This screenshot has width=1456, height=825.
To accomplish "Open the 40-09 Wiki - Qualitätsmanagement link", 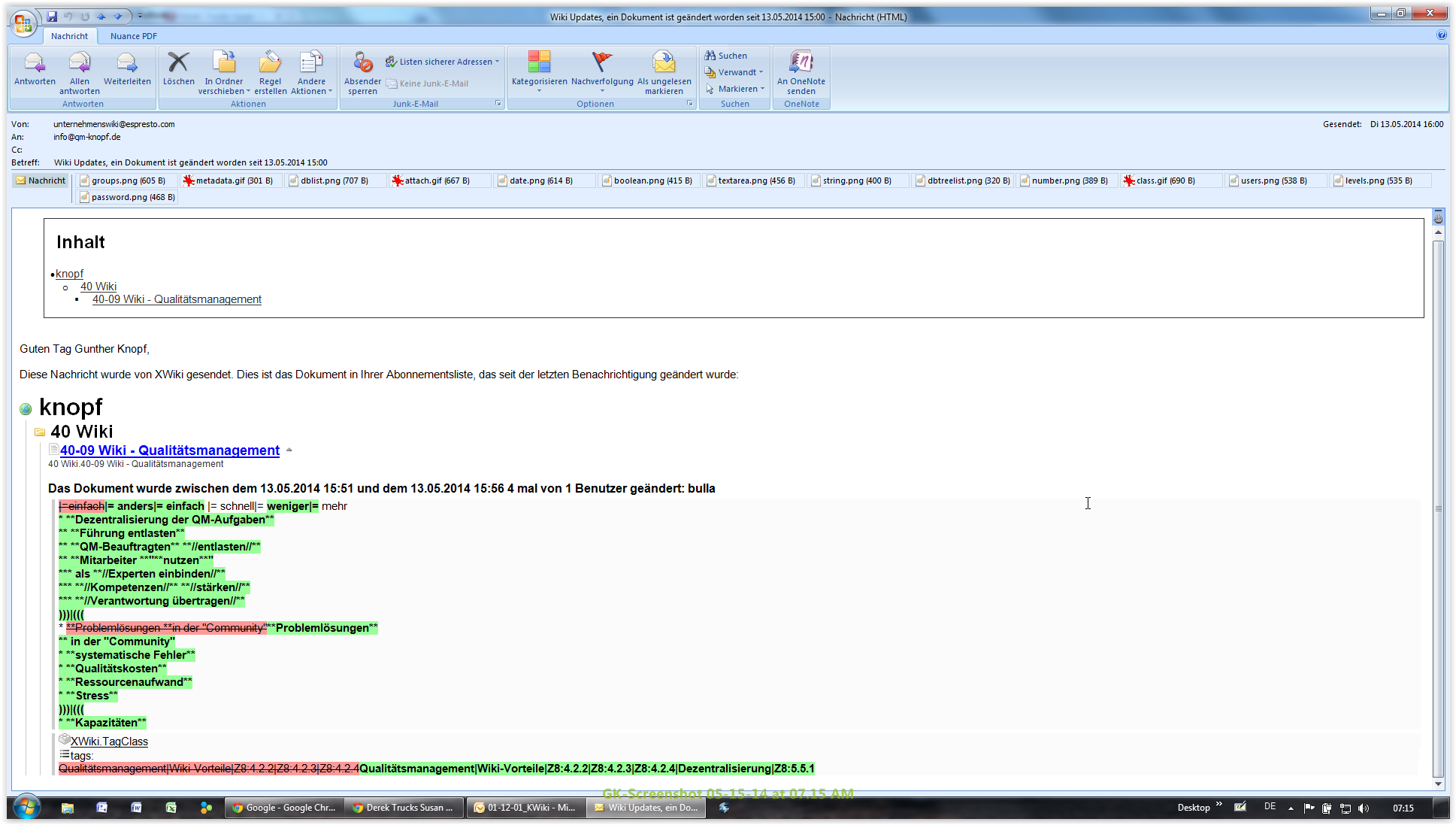I will (169, 450).
